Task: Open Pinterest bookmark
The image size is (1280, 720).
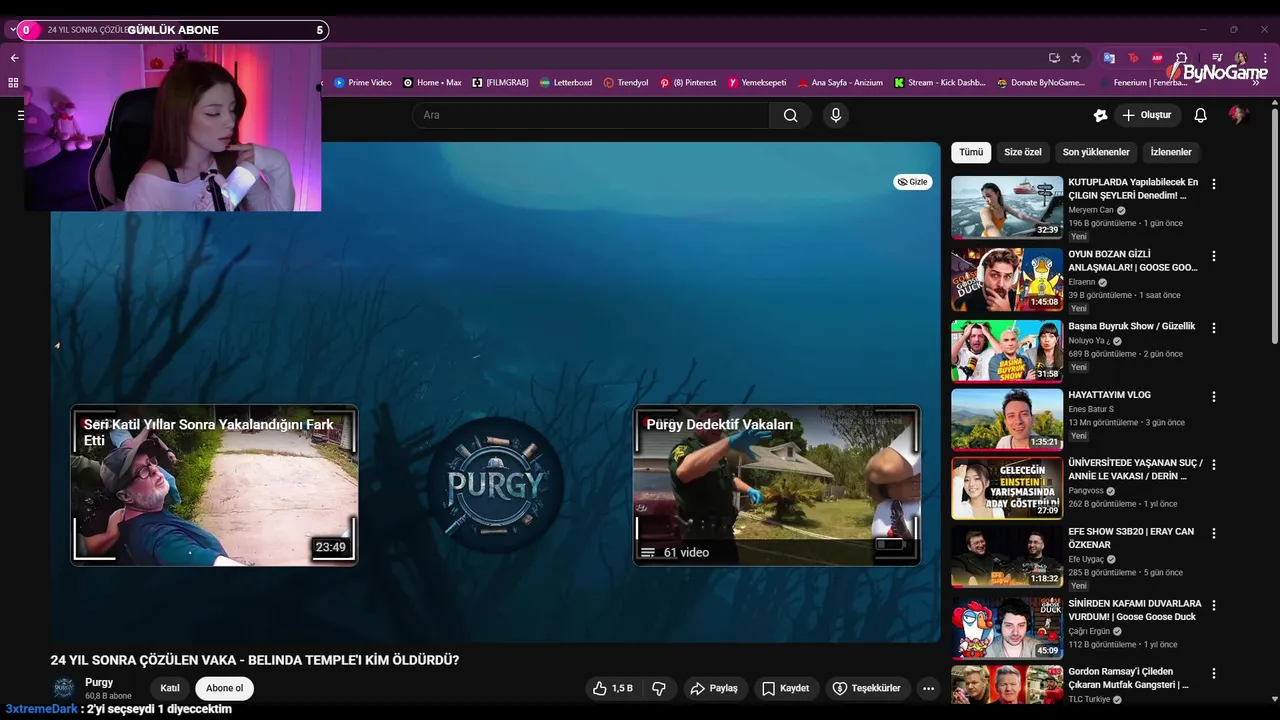Action: 688,83
